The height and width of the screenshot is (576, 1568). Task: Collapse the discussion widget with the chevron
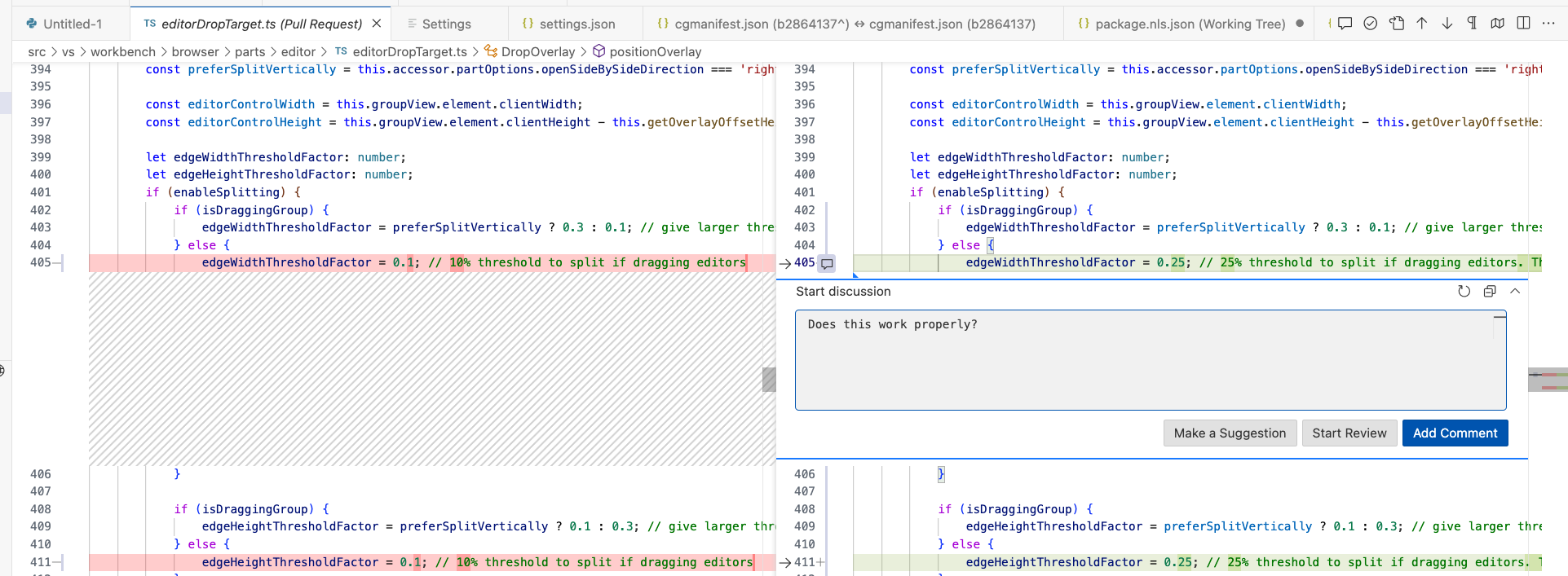(1515, 292)
